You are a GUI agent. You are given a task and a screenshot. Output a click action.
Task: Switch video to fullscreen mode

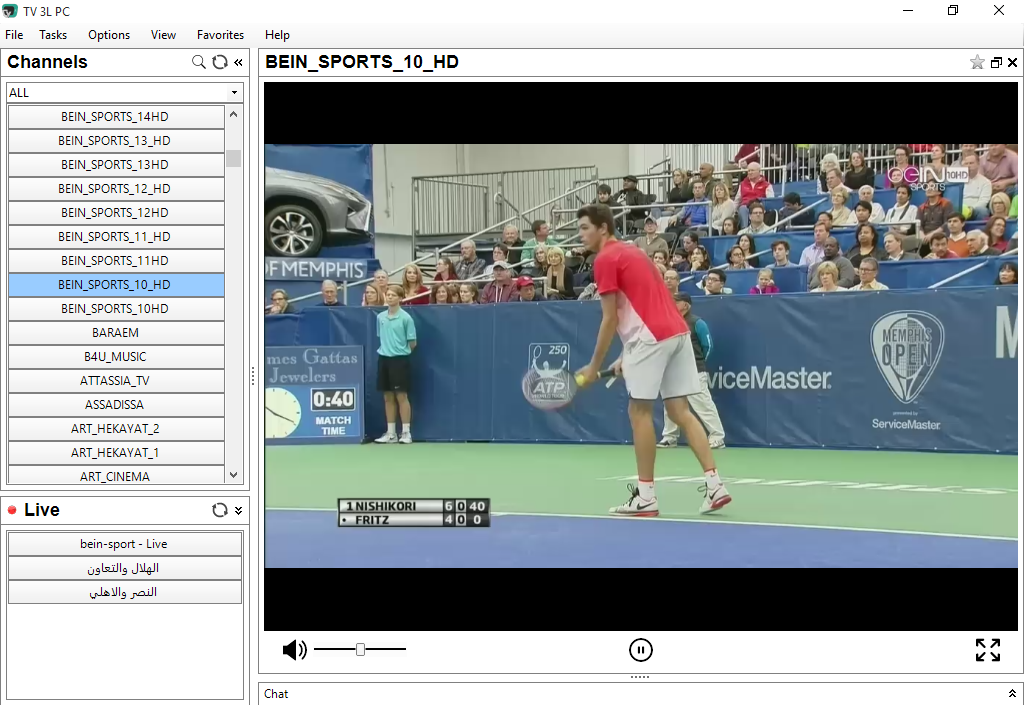point(988,650)
